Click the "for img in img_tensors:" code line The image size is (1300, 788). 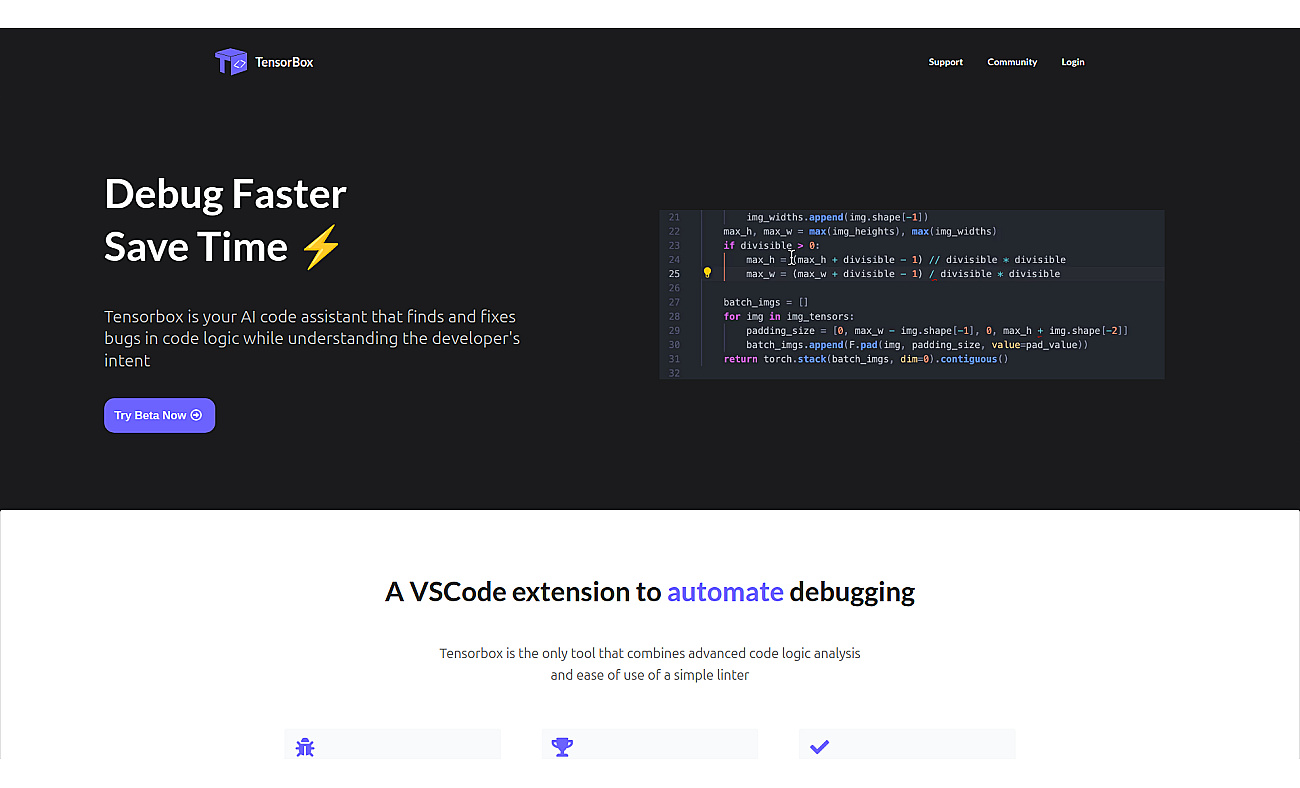(x=789, y=316)
